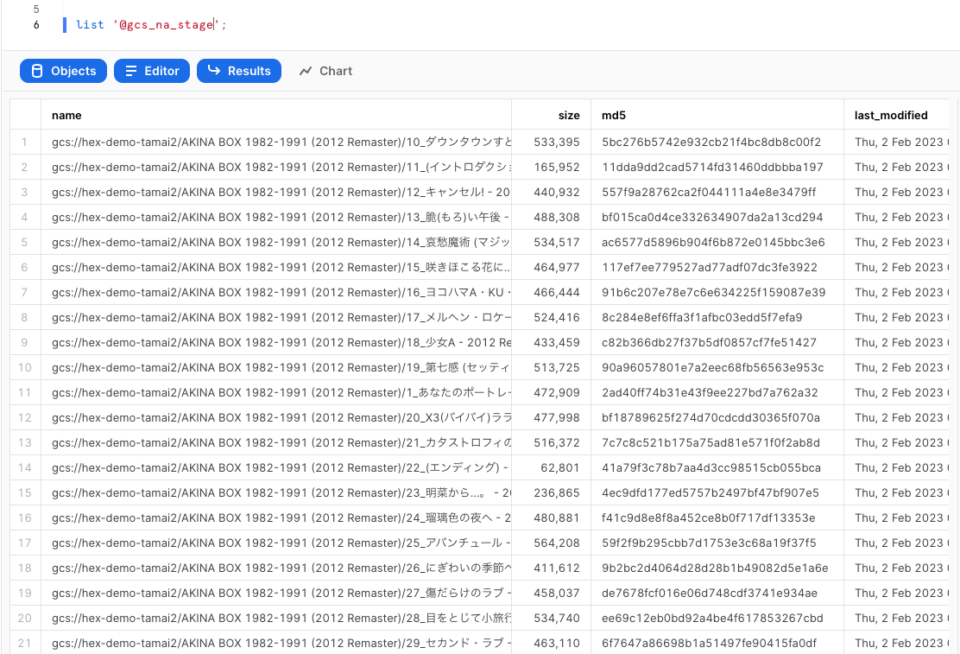
Task: Select md5 cell c82b366db27f37b5df0857cf7fe51427
Action: click(717, 343)
